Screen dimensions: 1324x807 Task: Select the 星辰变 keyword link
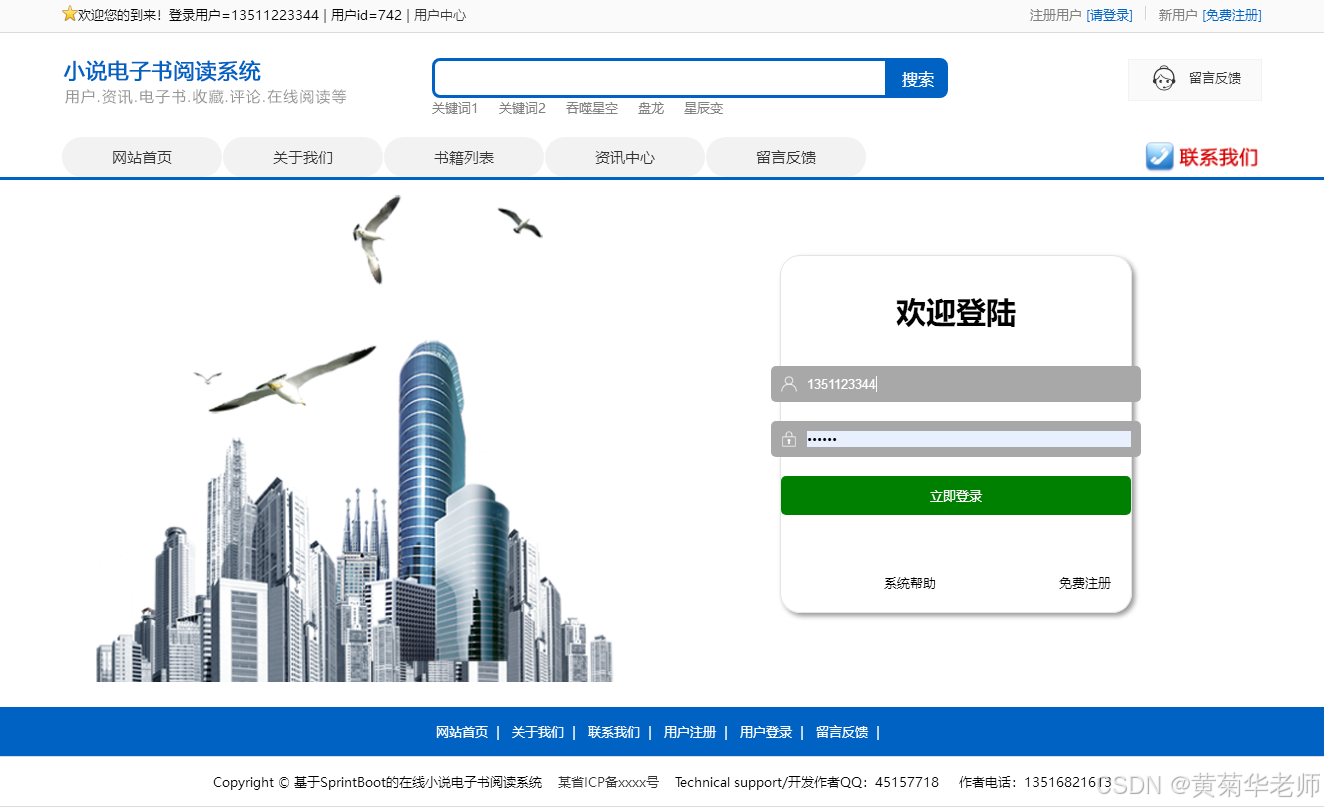(703, 108)
